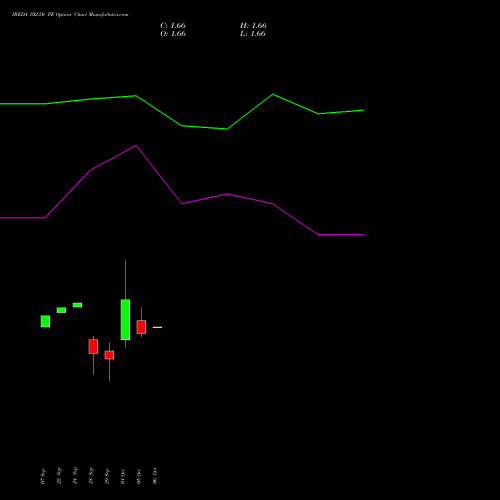Select the 'C: 1.66' close value

173,26
